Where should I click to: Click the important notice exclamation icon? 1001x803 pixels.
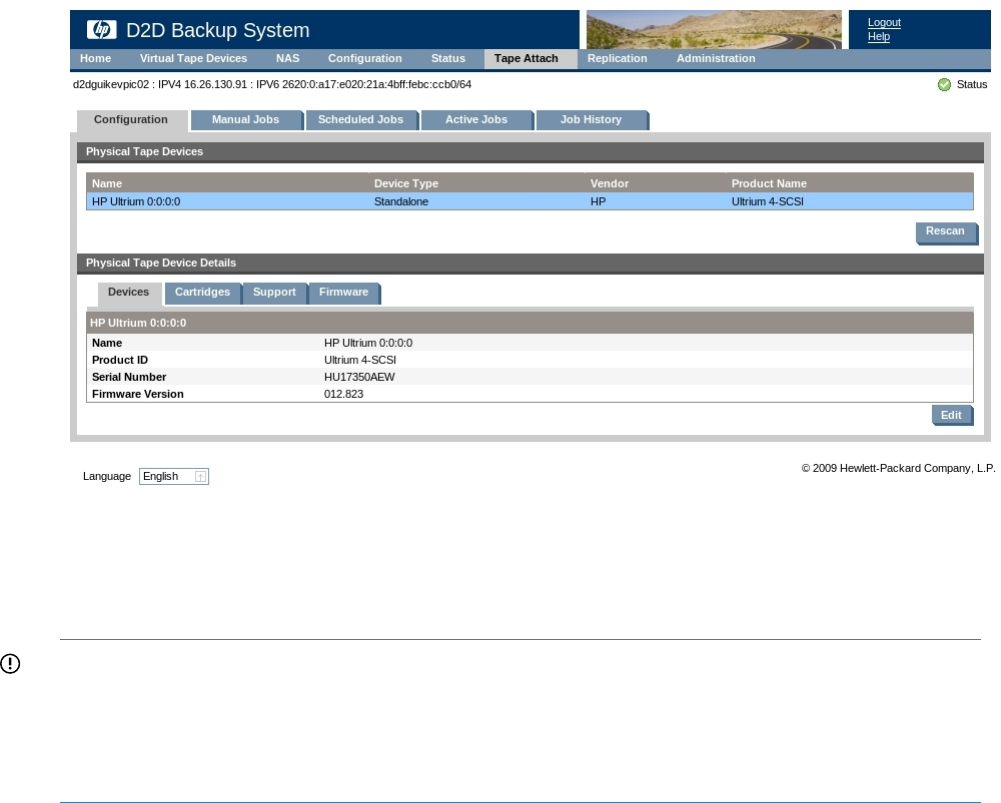[x=10, y=663]
